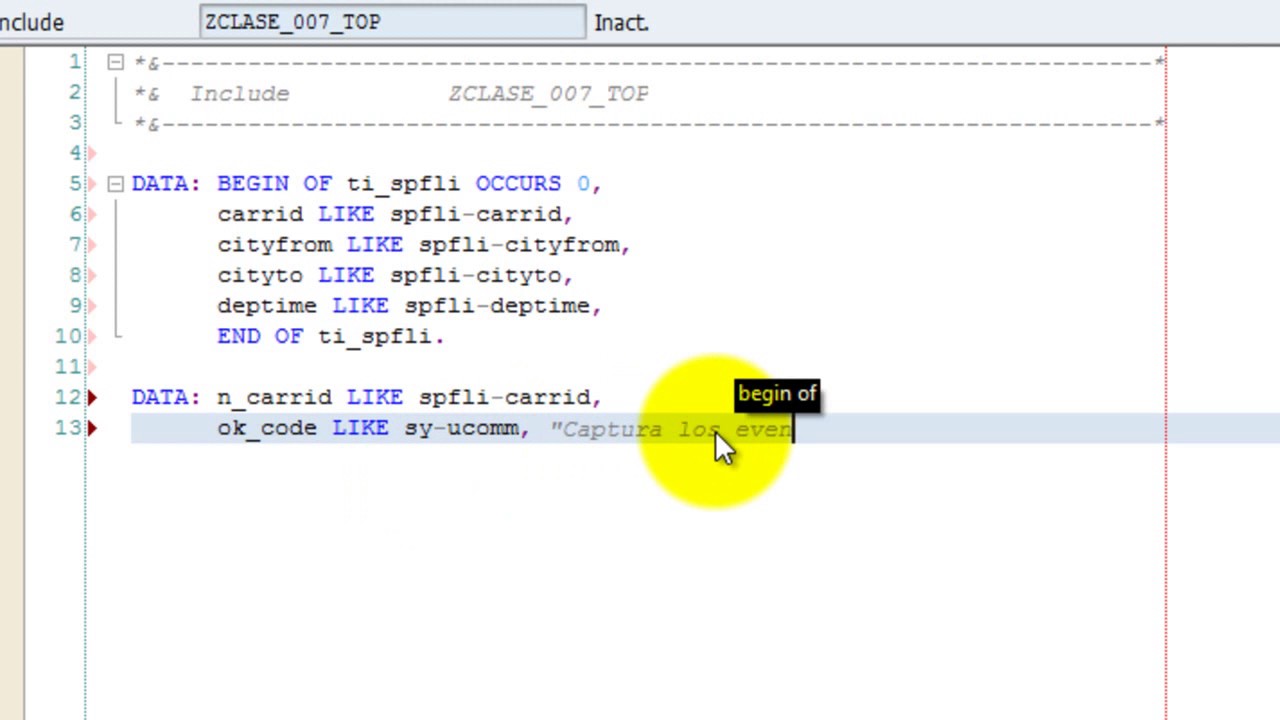Click the change marker on line 12

(92, 397)
